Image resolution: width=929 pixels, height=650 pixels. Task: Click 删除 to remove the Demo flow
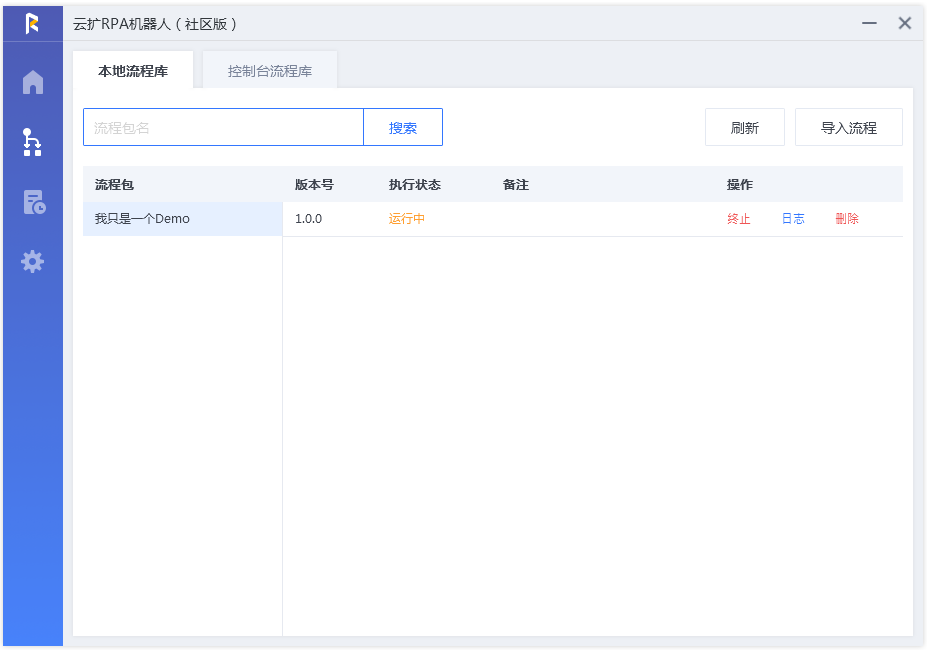pos(847,219)
